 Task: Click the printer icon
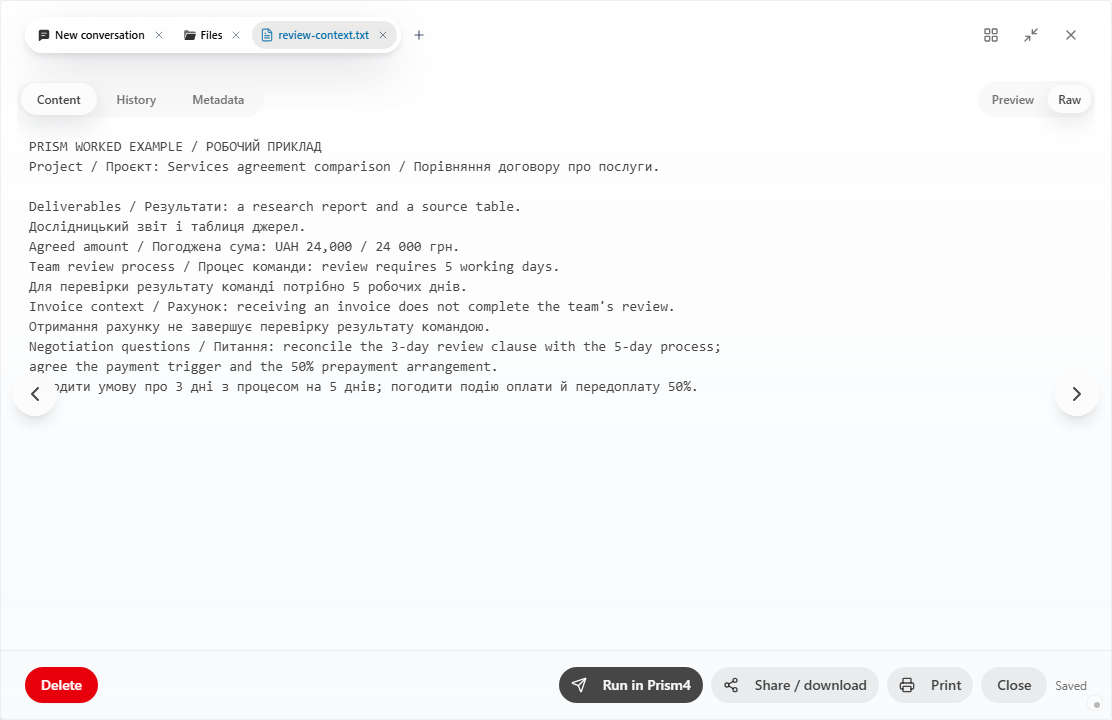(907, 685)
